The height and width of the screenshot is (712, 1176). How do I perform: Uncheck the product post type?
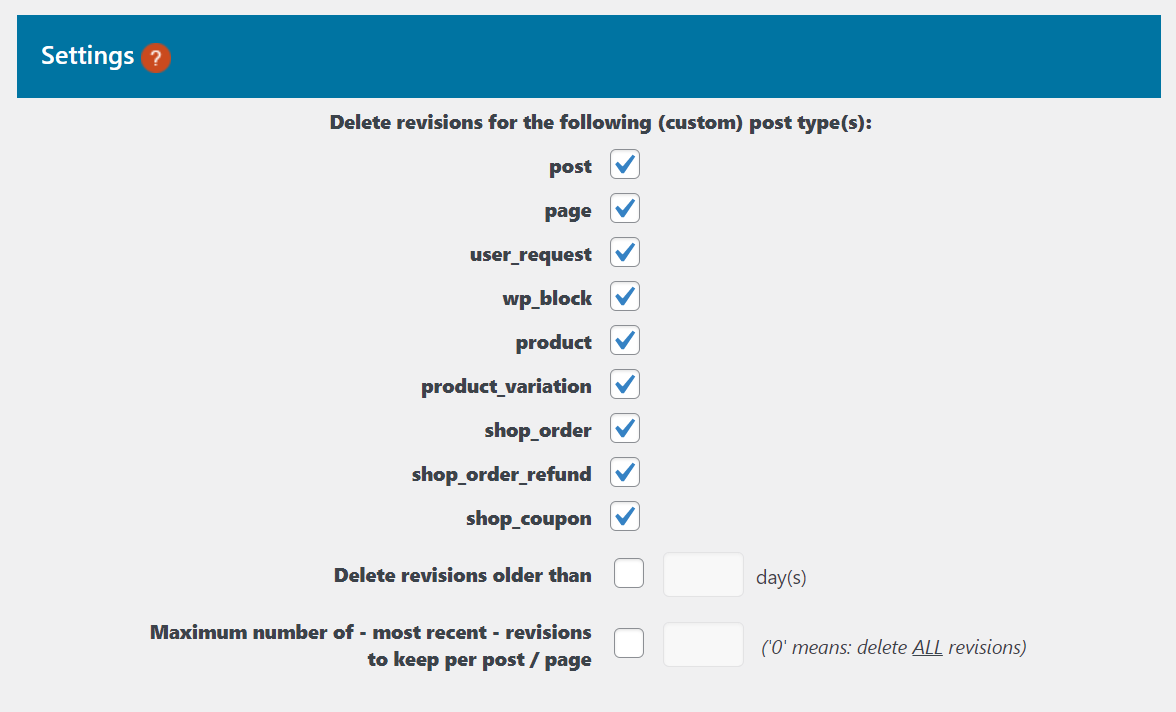coord(624,340)
